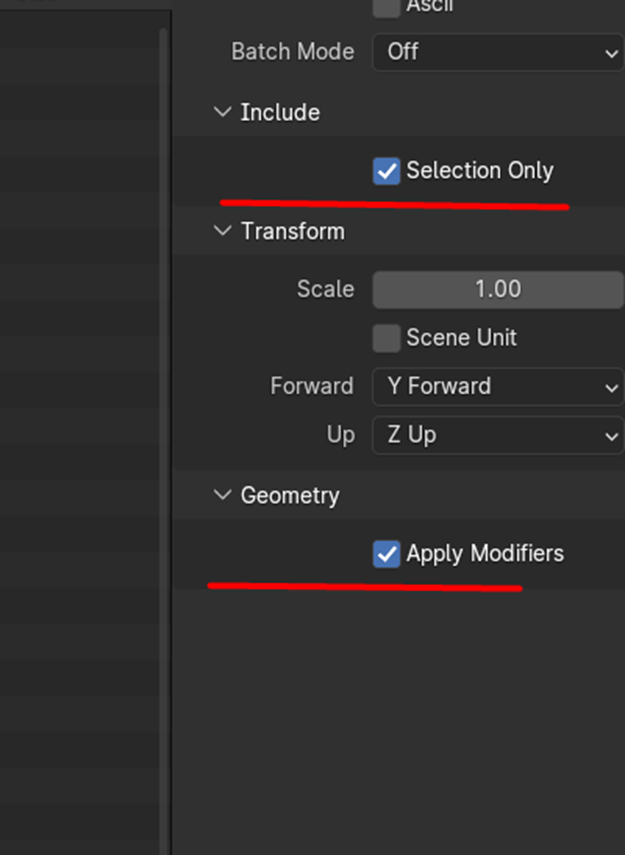This screenshot has width=625, height=855.
Task: Click the Geometry section header label
Action: pyautogui.click(x=290, y=496)
